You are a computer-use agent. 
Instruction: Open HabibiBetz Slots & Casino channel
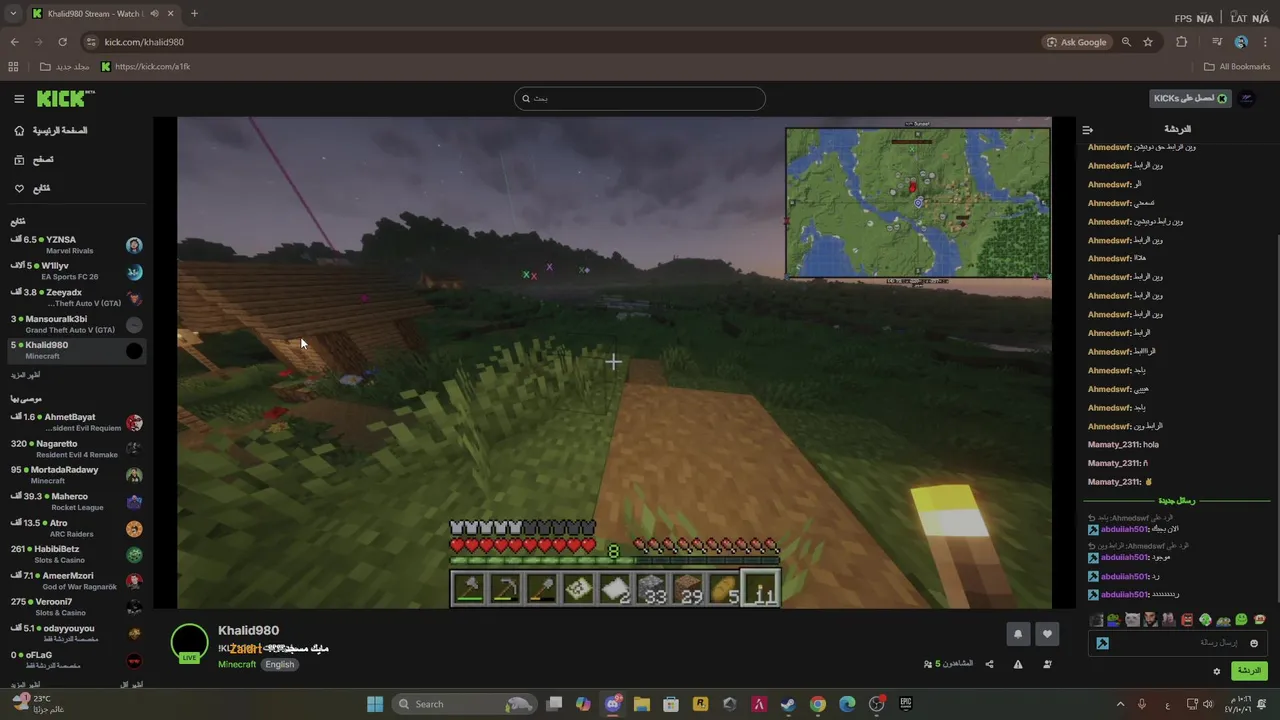point(76,554)
